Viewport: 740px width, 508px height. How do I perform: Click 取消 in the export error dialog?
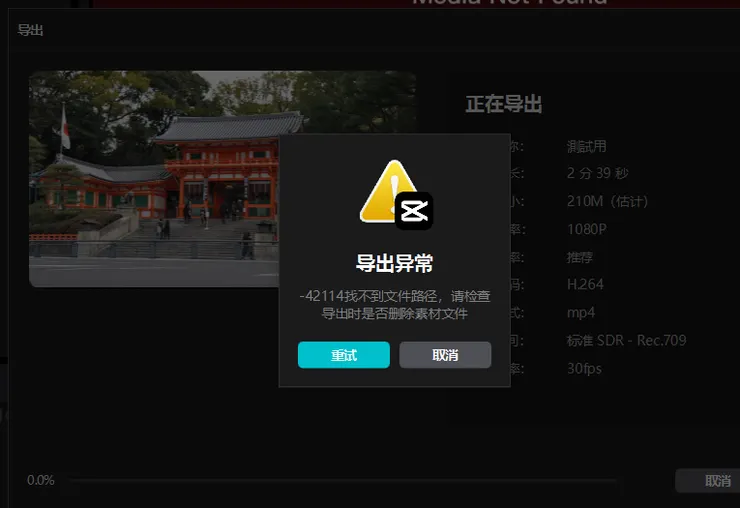point(445,355)
